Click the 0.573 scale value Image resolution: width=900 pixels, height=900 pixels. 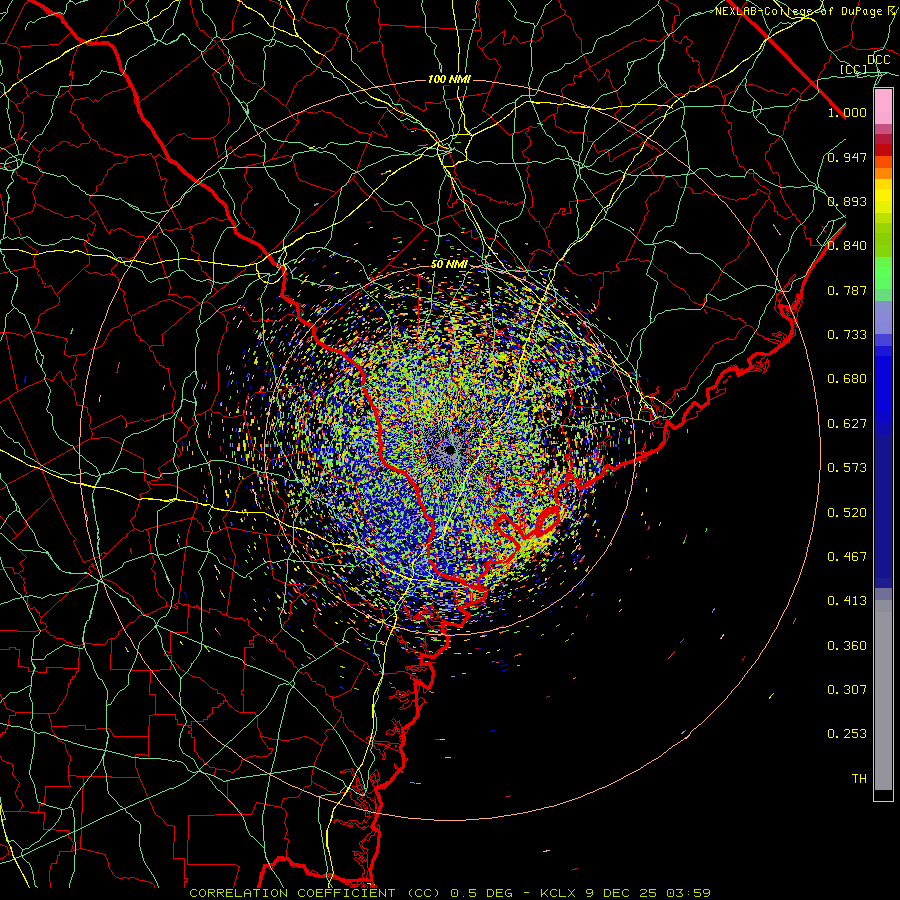[x=847, y=468]
